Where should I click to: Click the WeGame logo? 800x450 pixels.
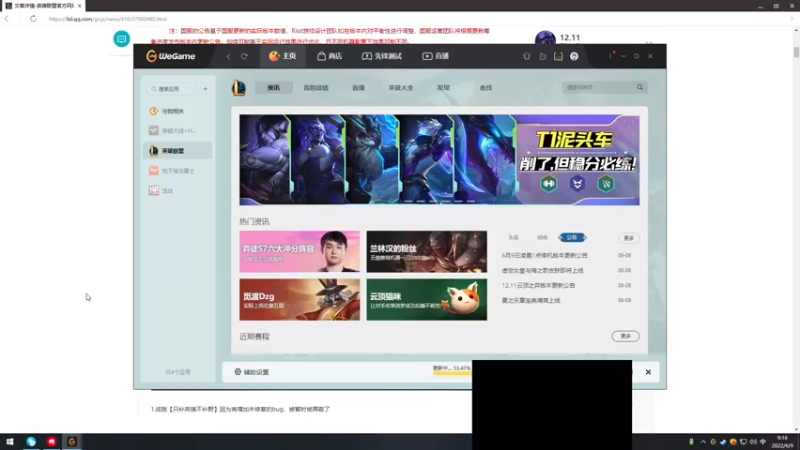pyautogui.click(x=171, y=56)
